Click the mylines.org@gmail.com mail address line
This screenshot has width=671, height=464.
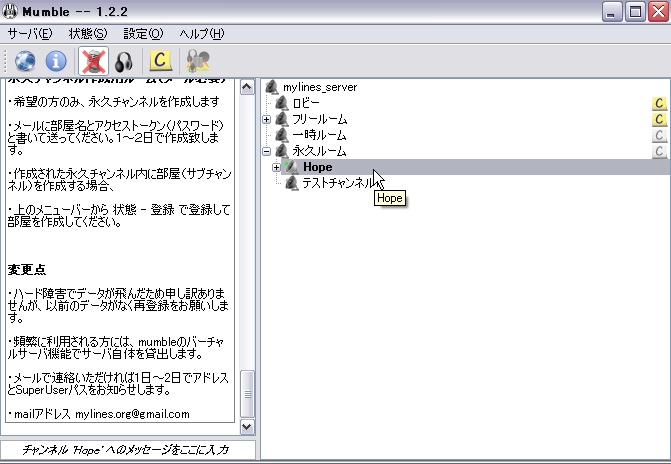click(98, 414)
